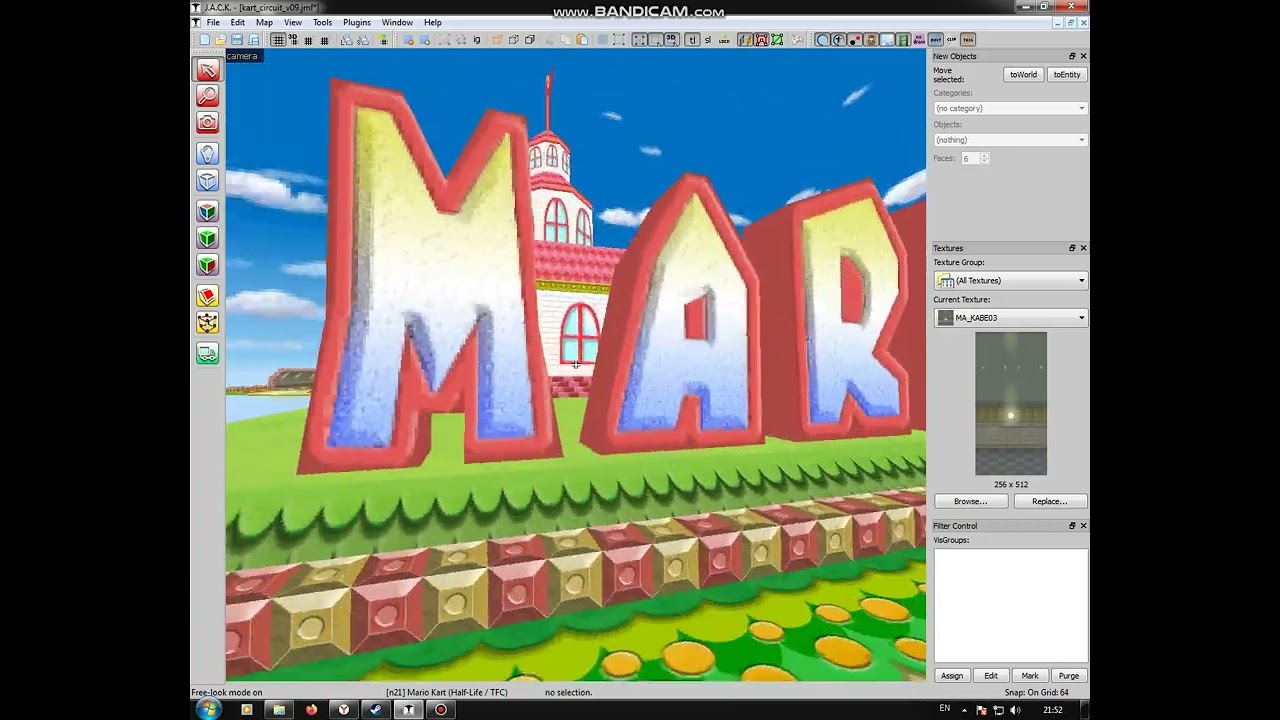Toggle the TRIG texture button
Viewport: 1280px width, 720px height.
click(968, 40)
